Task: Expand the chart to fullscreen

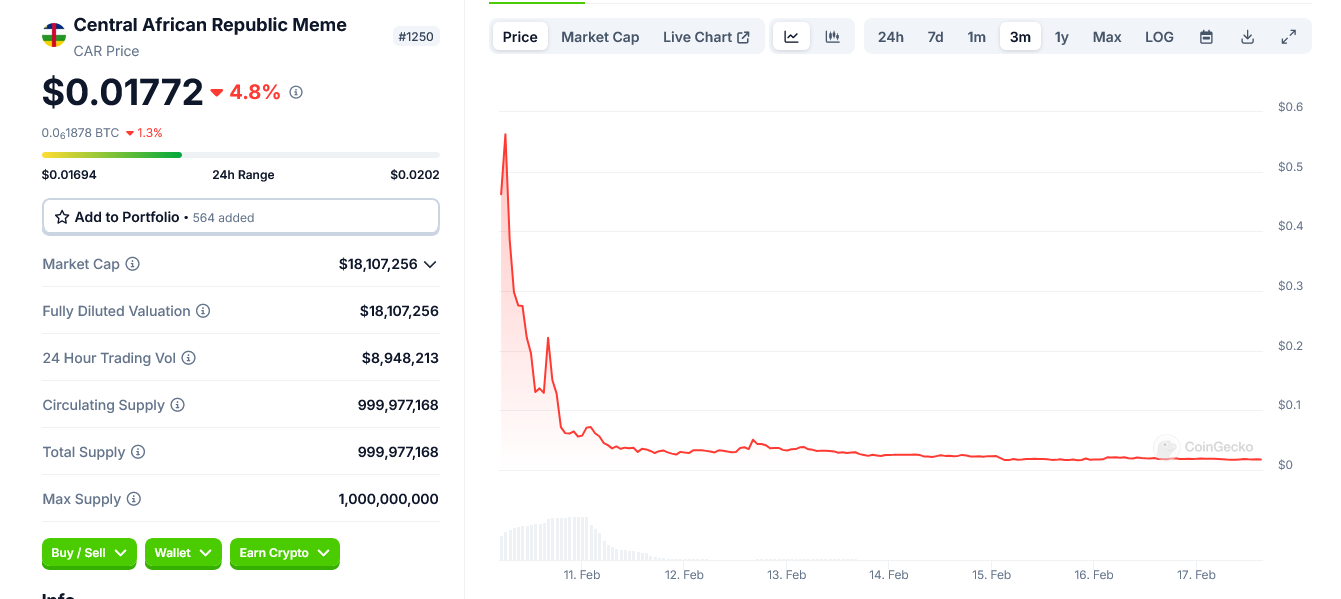Action: pyautogui.click(x=1289, y=36)
